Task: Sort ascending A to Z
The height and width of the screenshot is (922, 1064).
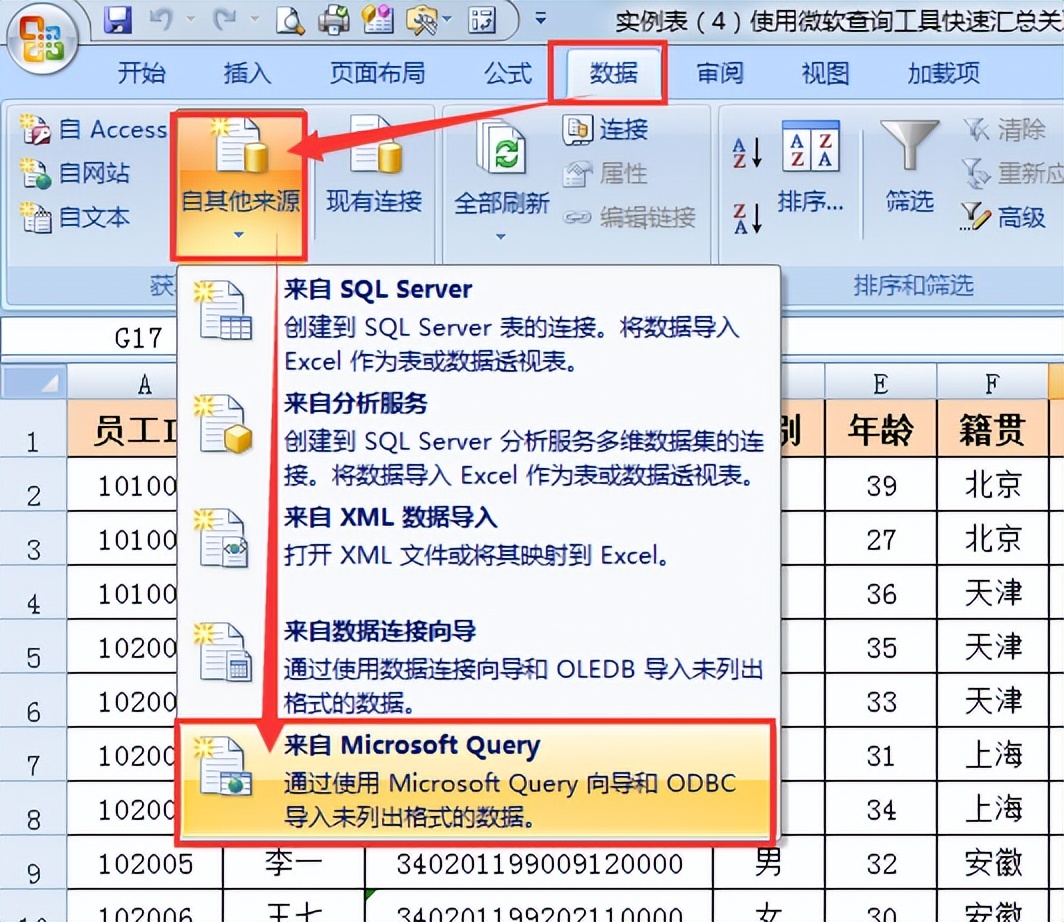Action: (x=747, y=152)
